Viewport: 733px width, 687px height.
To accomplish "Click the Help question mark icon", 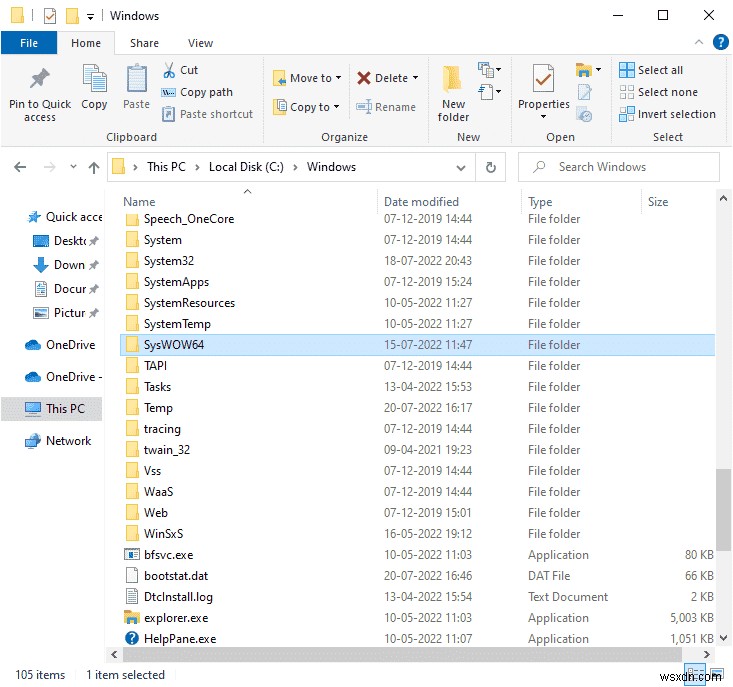I will point(720,42).
